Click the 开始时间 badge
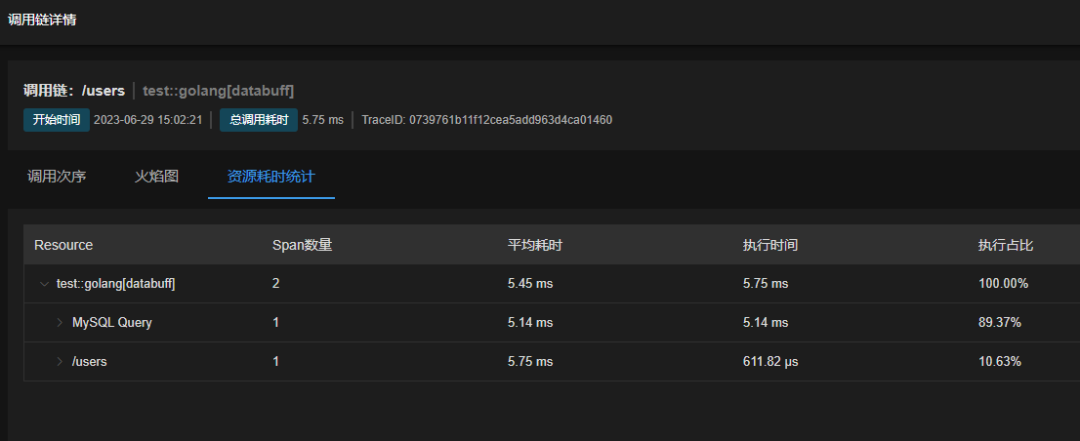The image size is (1080, 441). (56, 120)
